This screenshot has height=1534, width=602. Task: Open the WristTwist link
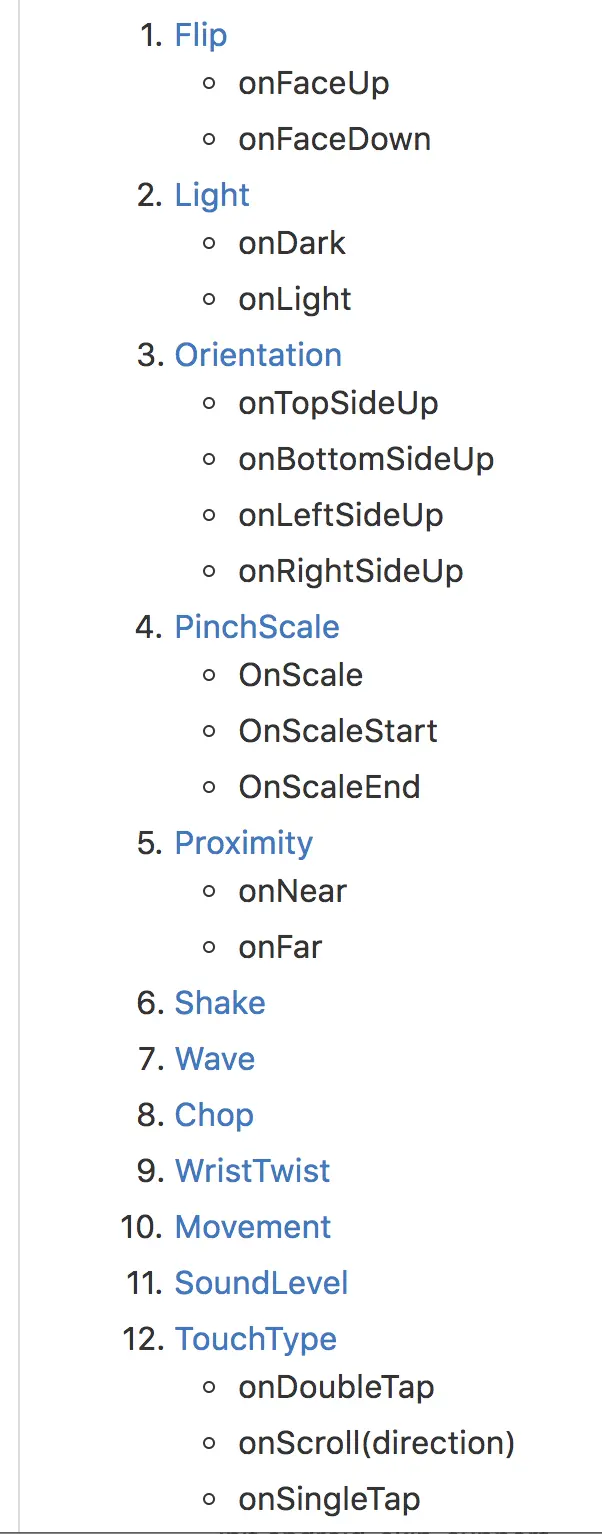coord(252,1171)
